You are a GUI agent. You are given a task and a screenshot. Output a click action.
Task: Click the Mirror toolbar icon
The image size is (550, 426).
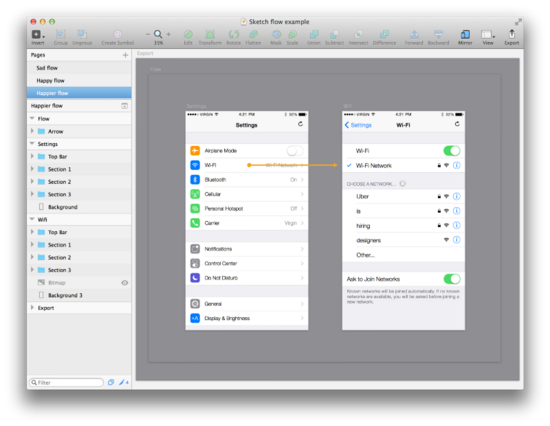coord(465,34)
